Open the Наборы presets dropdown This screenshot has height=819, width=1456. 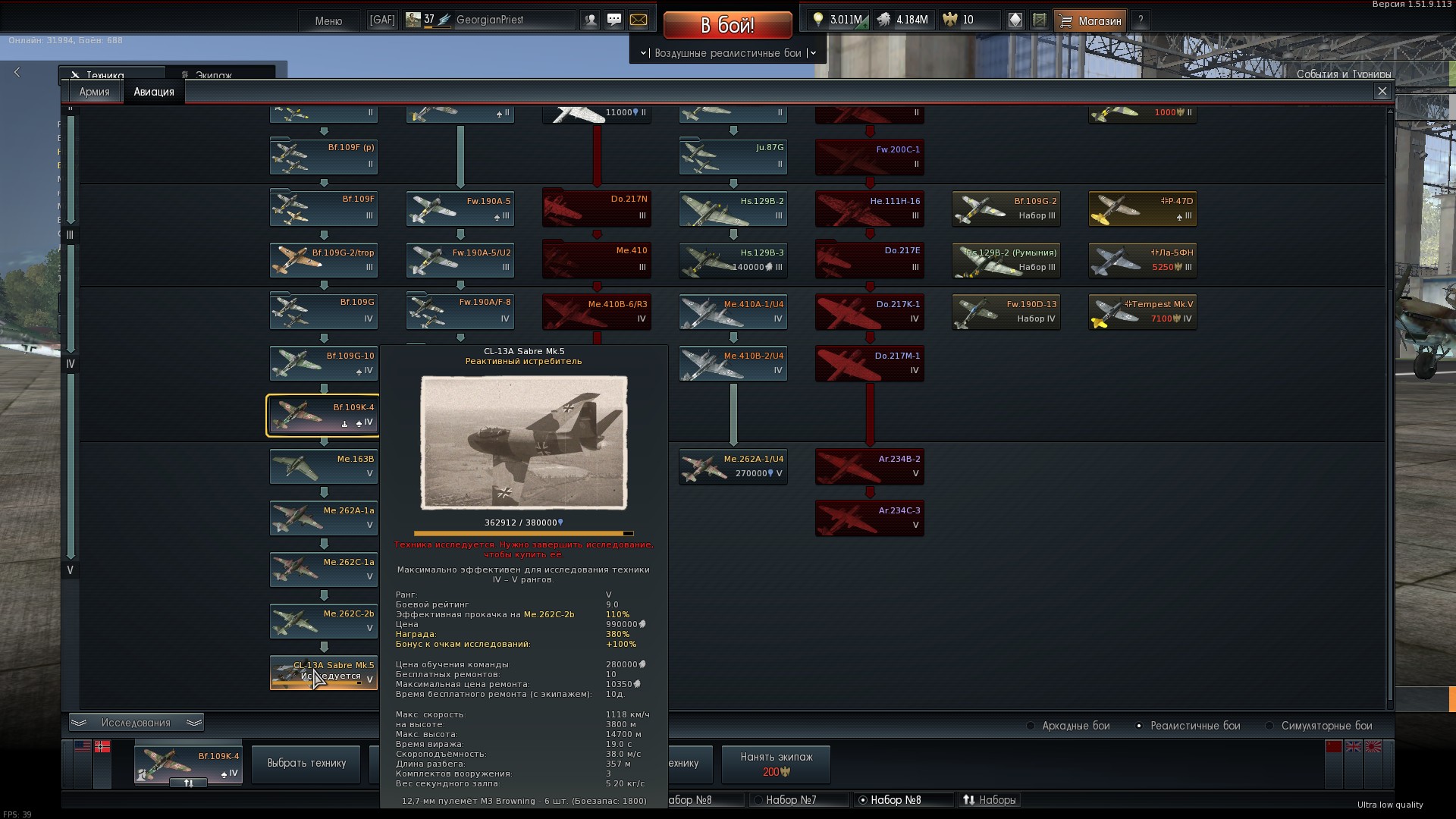click(x=989, y=800)
